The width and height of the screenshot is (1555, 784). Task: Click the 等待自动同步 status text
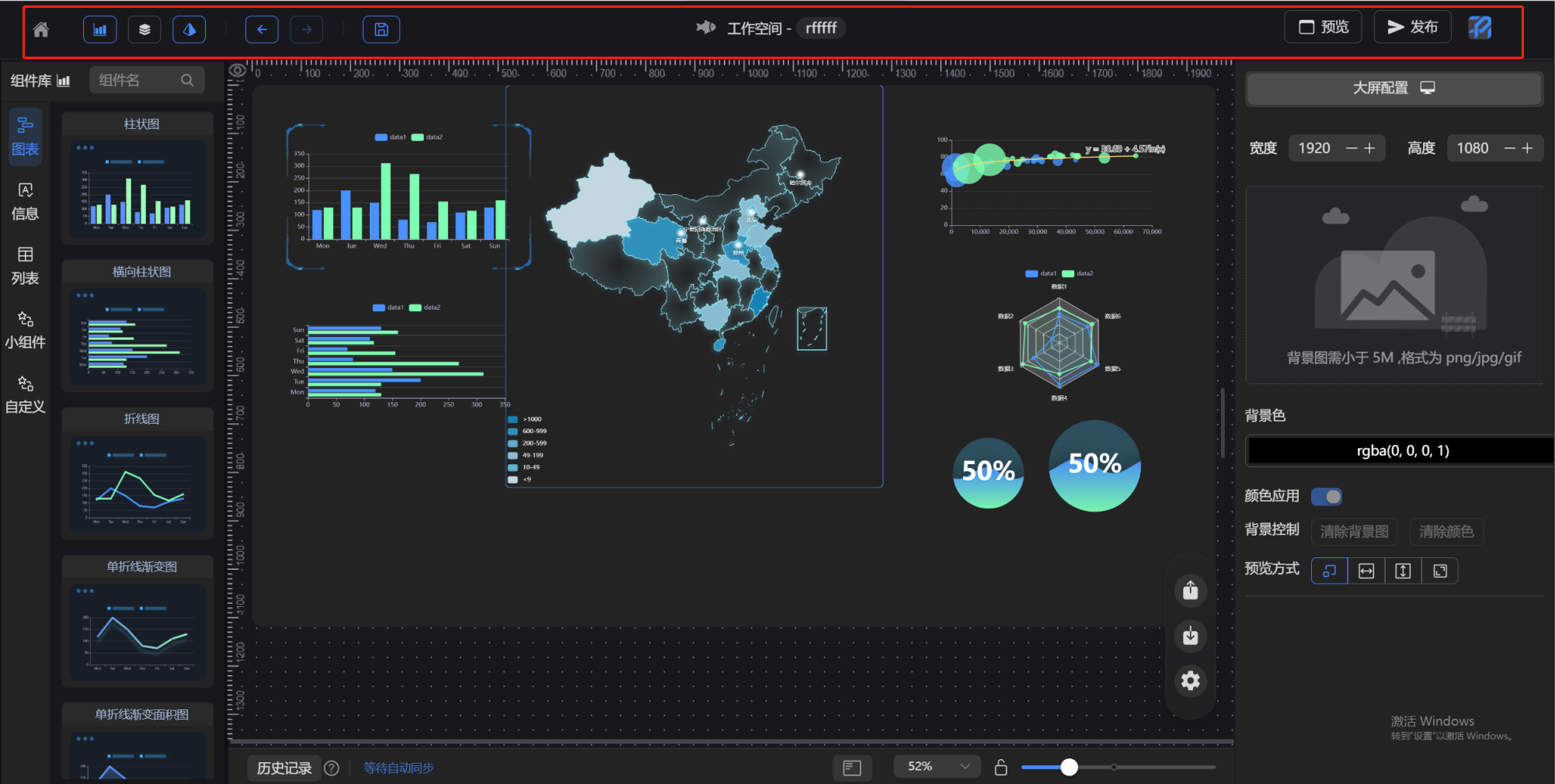tap(398, 768)
